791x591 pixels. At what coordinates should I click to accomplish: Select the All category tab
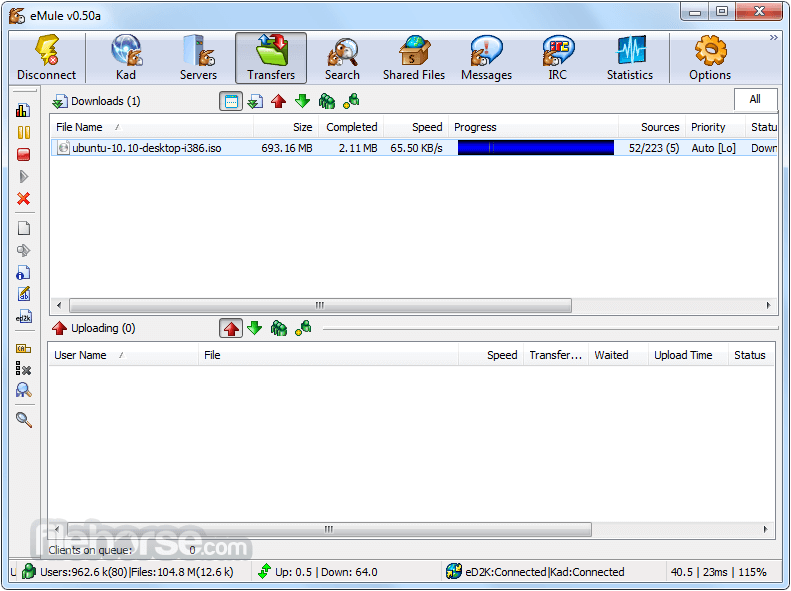coord(755,99)
